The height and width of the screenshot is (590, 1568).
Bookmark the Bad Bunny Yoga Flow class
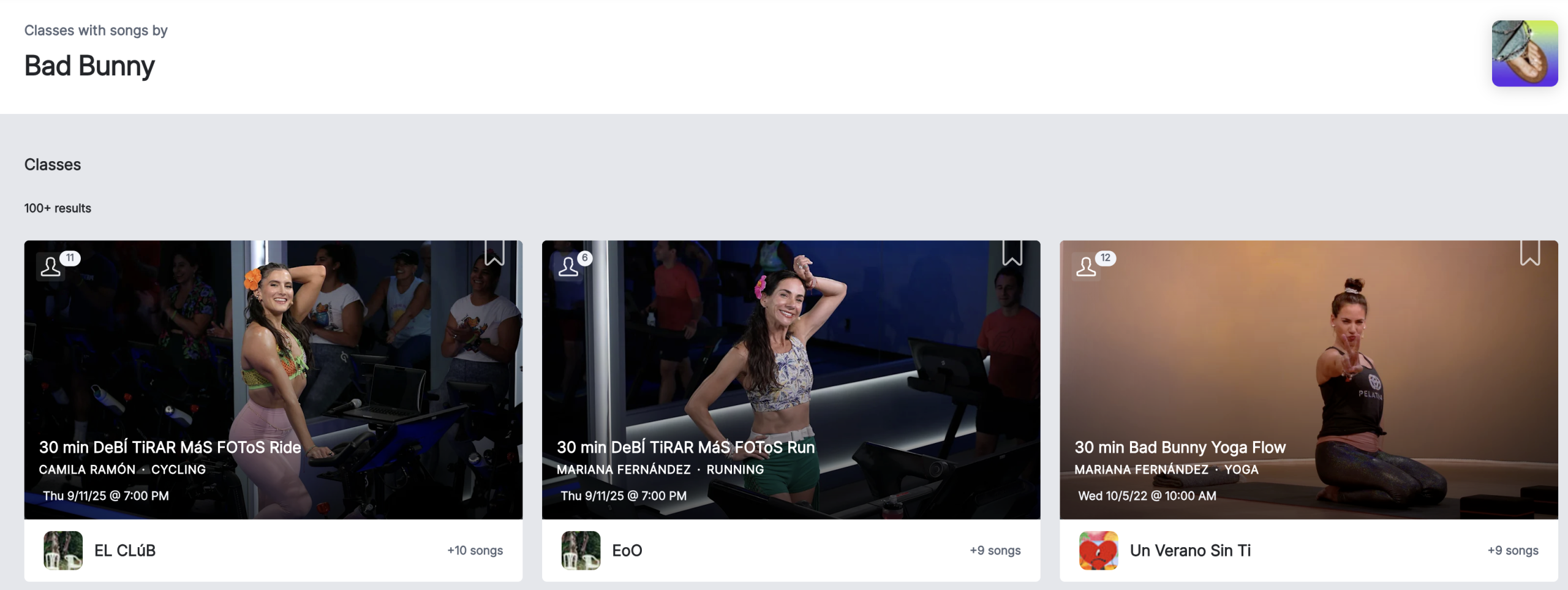[1529, 252]
